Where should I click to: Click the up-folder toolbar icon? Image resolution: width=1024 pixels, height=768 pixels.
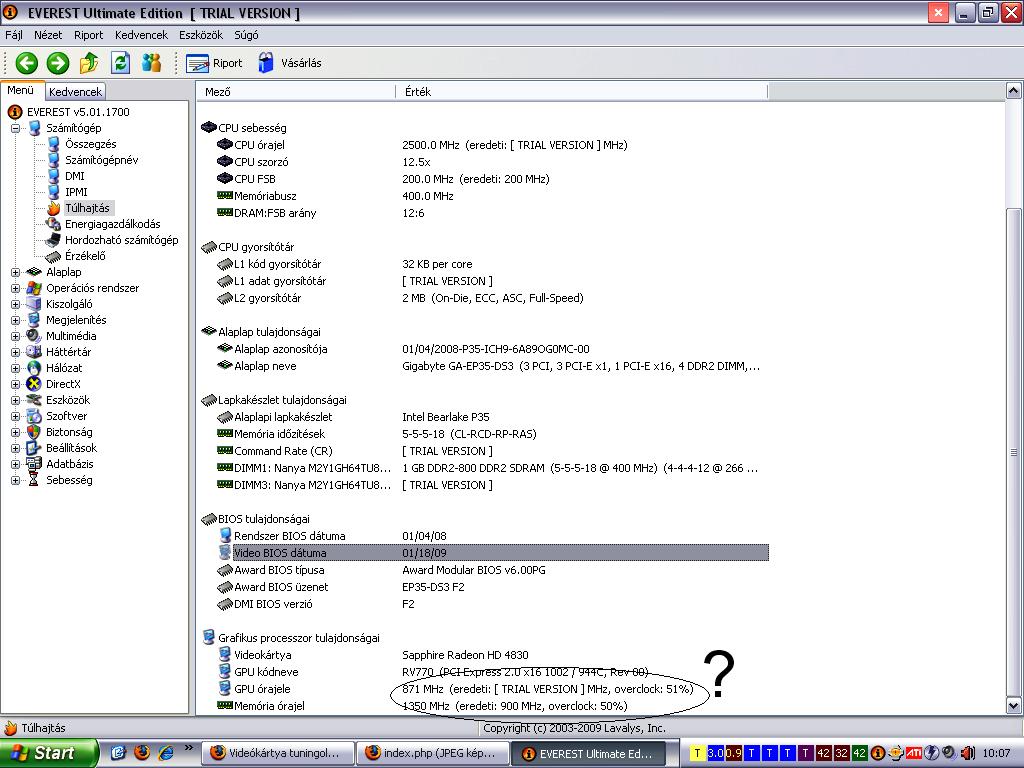[x=89, y=63]
